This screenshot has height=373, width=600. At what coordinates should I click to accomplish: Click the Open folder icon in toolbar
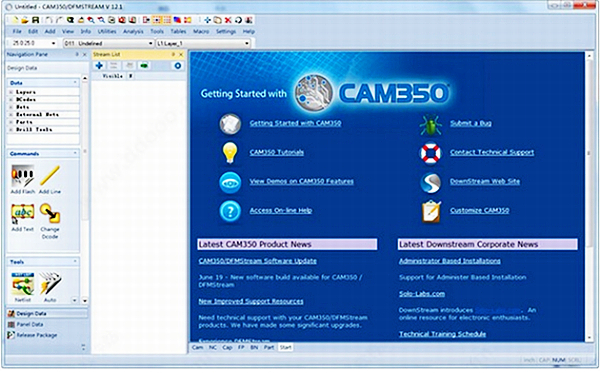click(x=25, y=20)
